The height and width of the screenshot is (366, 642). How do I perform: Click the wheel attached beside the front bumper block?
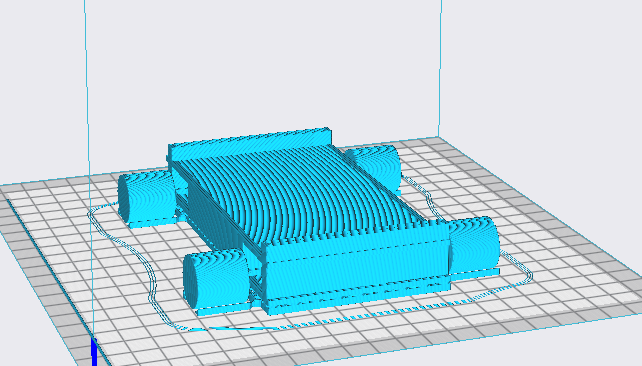[x=474, y=245]
